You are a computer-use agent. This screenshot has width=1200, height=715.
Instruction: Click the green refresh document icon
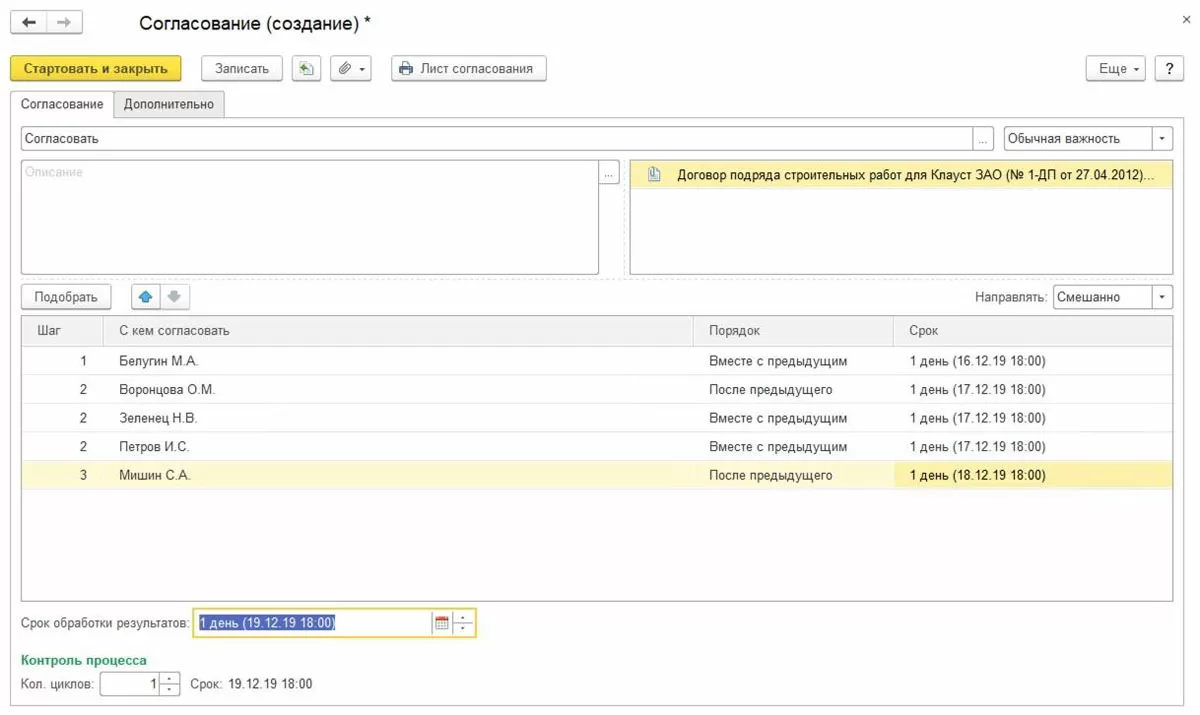click(306, 69)
